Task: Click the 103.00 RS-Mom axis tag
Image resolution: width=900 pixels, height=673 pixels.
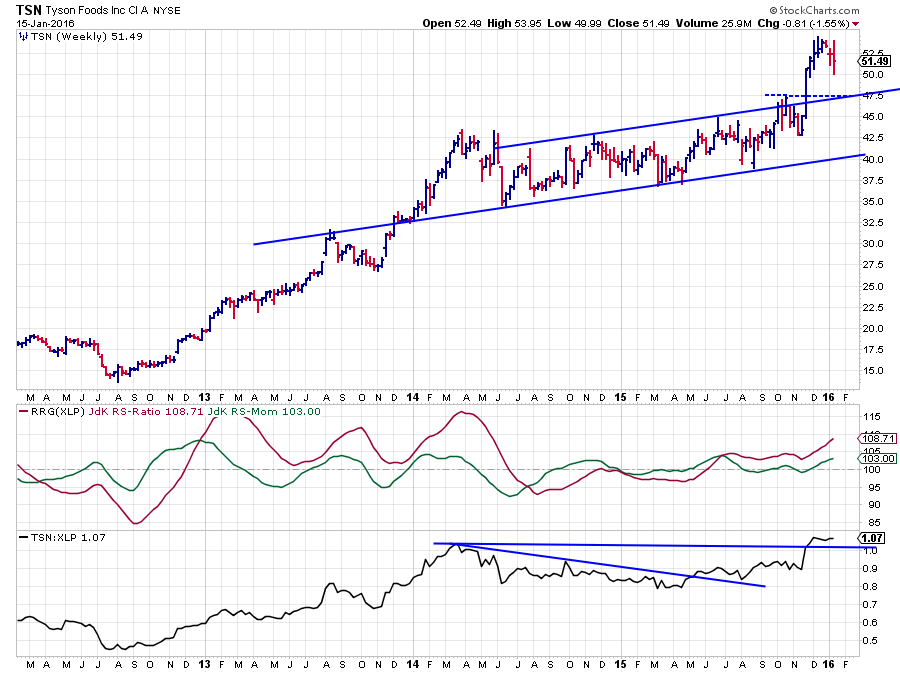Action: point(878,458)
